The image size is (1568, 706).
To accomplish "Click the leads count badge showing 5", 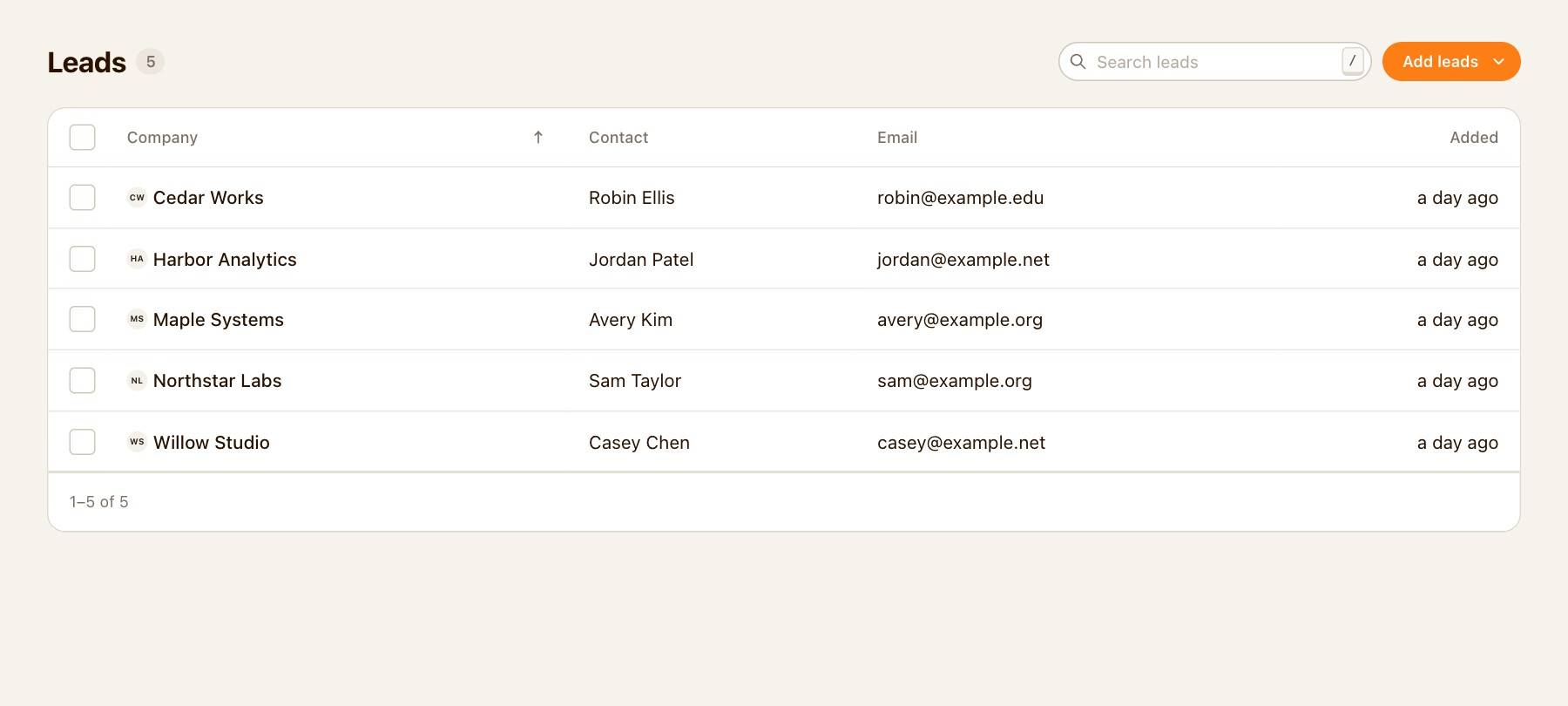I will click(x=151, y=62).
